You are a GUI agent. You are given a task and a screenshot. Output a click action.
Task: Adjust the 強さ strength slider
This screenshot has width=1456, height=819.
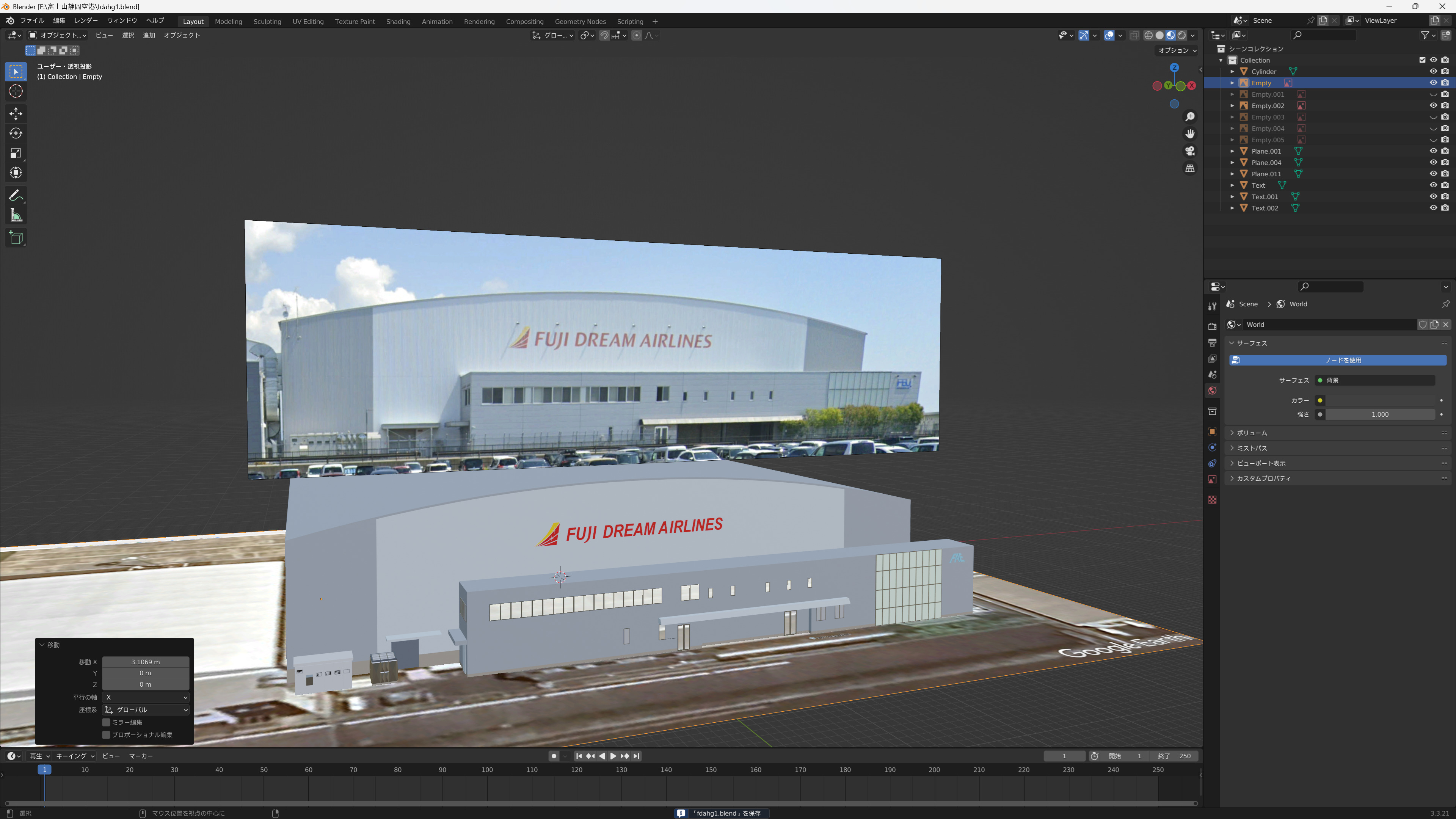pyautogui.click(x=1380, y=415)
